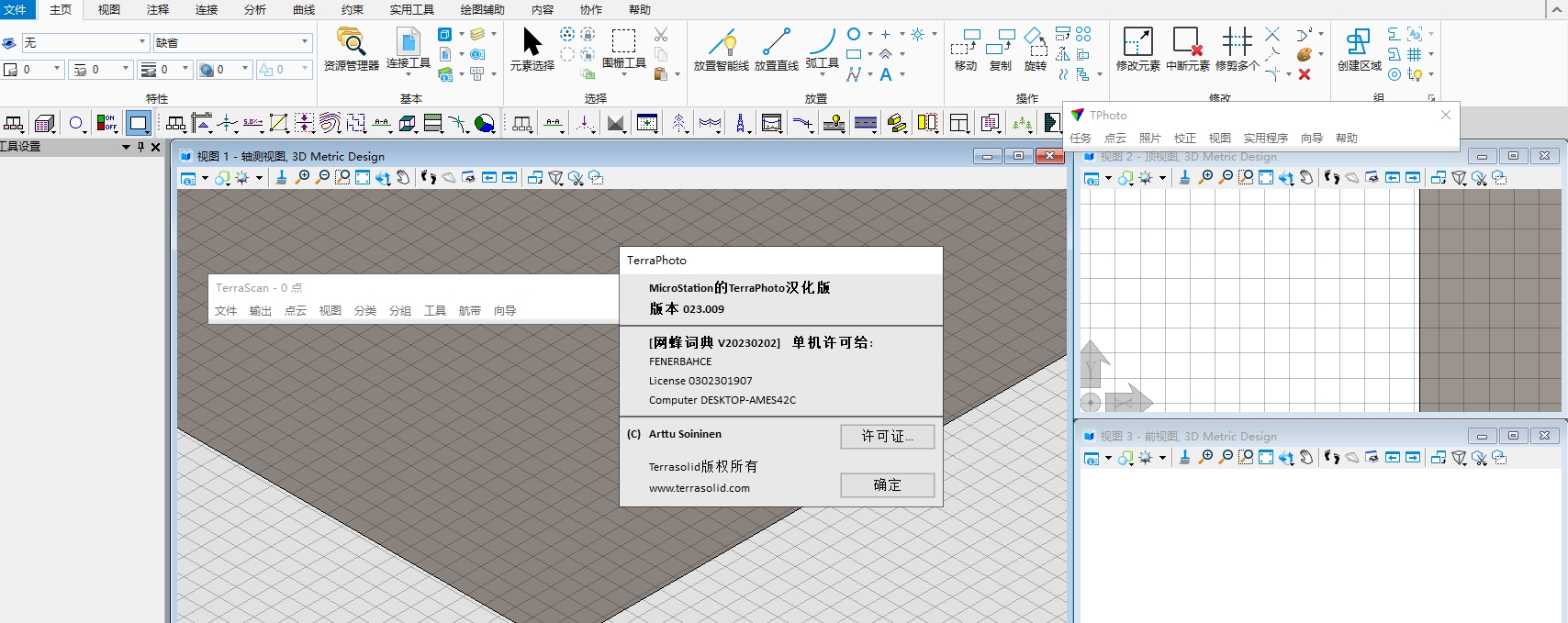Screen dimensions: 1568x623
Task: Click view previous arrow in 视图 1
Action: point(489,178)
